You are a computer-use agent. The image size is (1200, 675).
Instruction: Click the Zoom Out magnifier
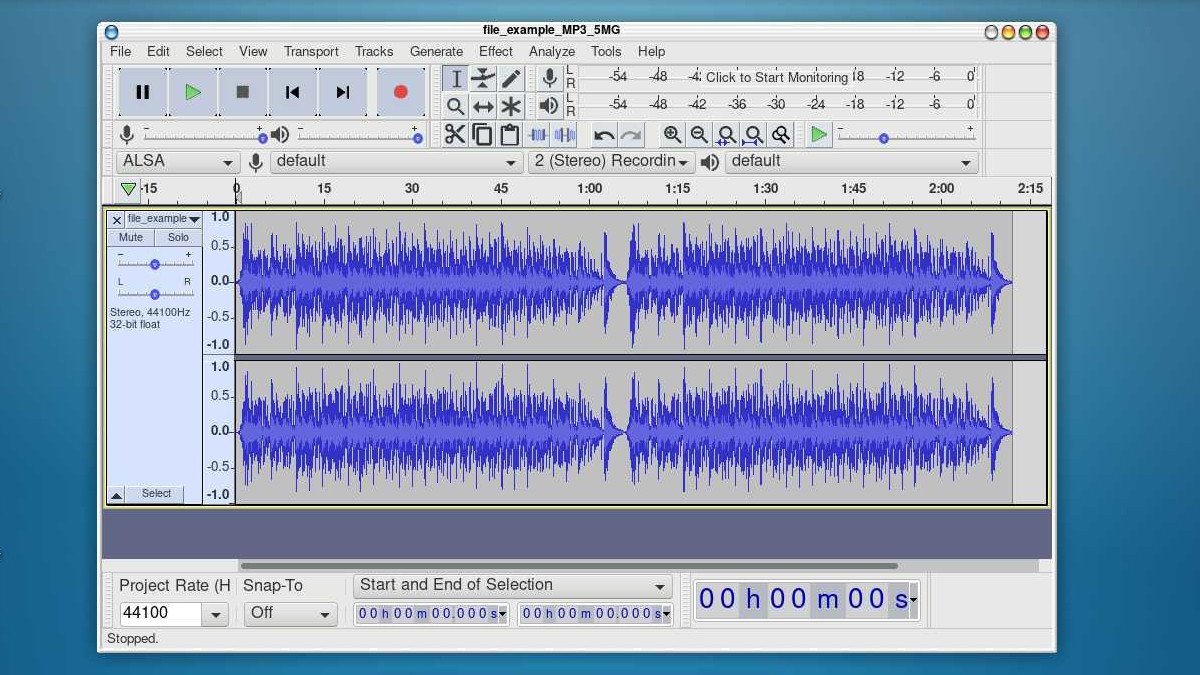click(x=700, y=134)
